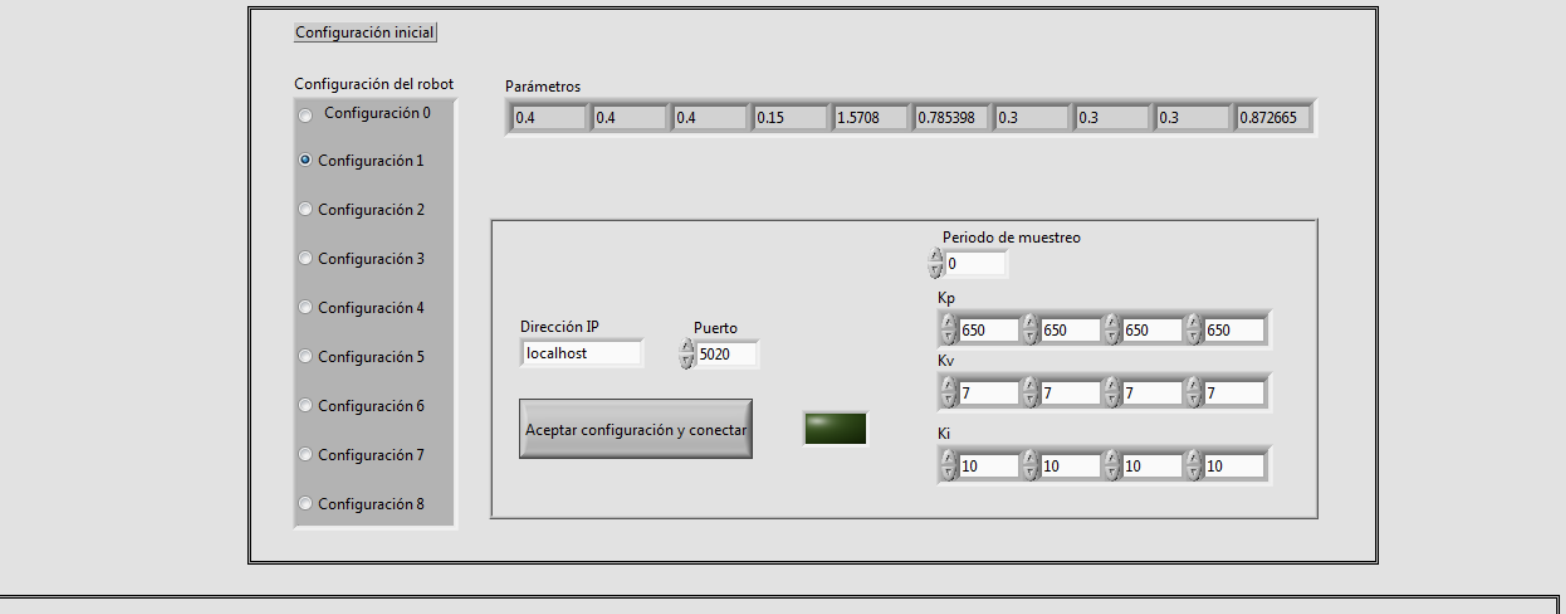Select Configuración 3 radio option
The width and height of the screenshot is (1566, 614).
(x=306, y=258)
